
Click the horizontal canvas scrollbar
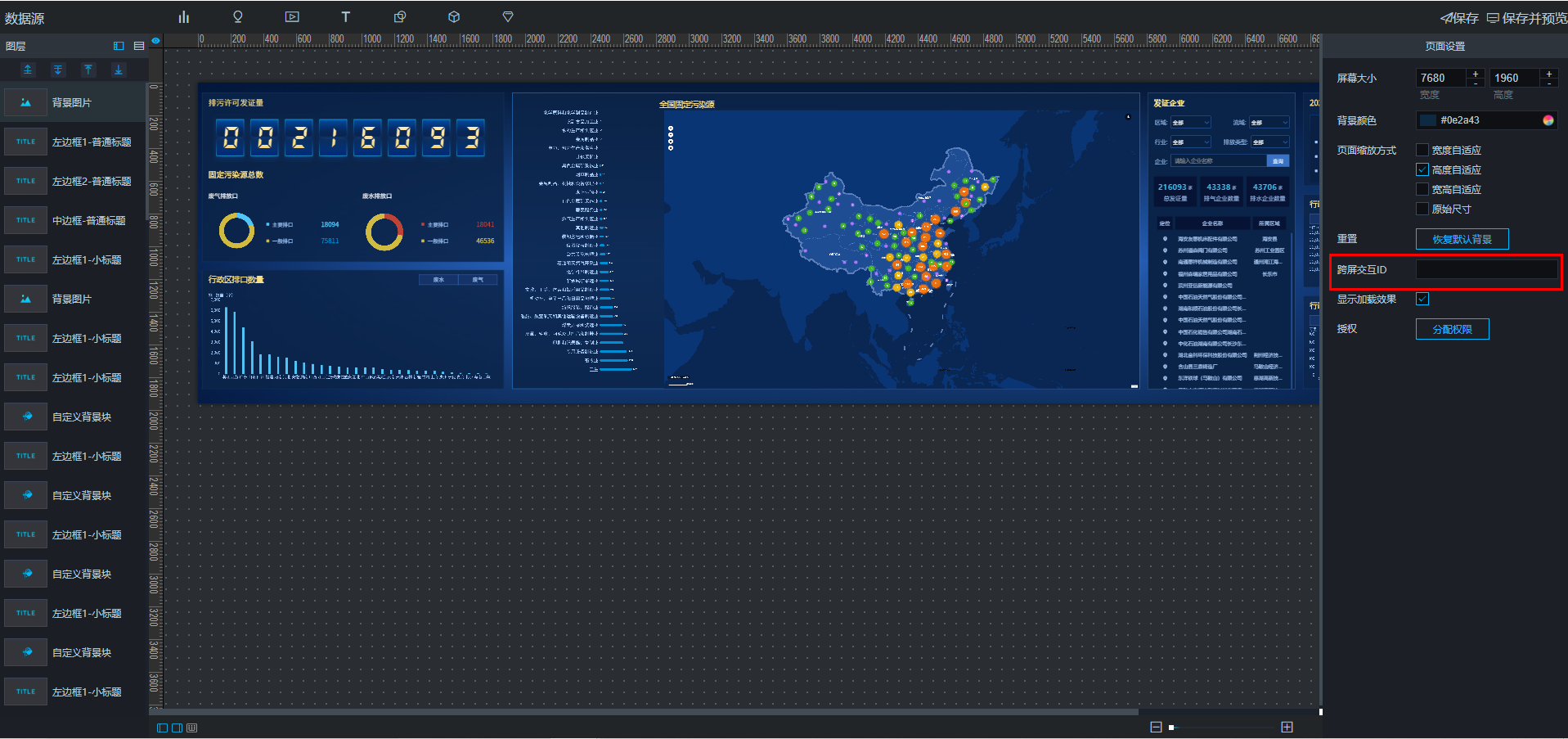click(643, 712)
